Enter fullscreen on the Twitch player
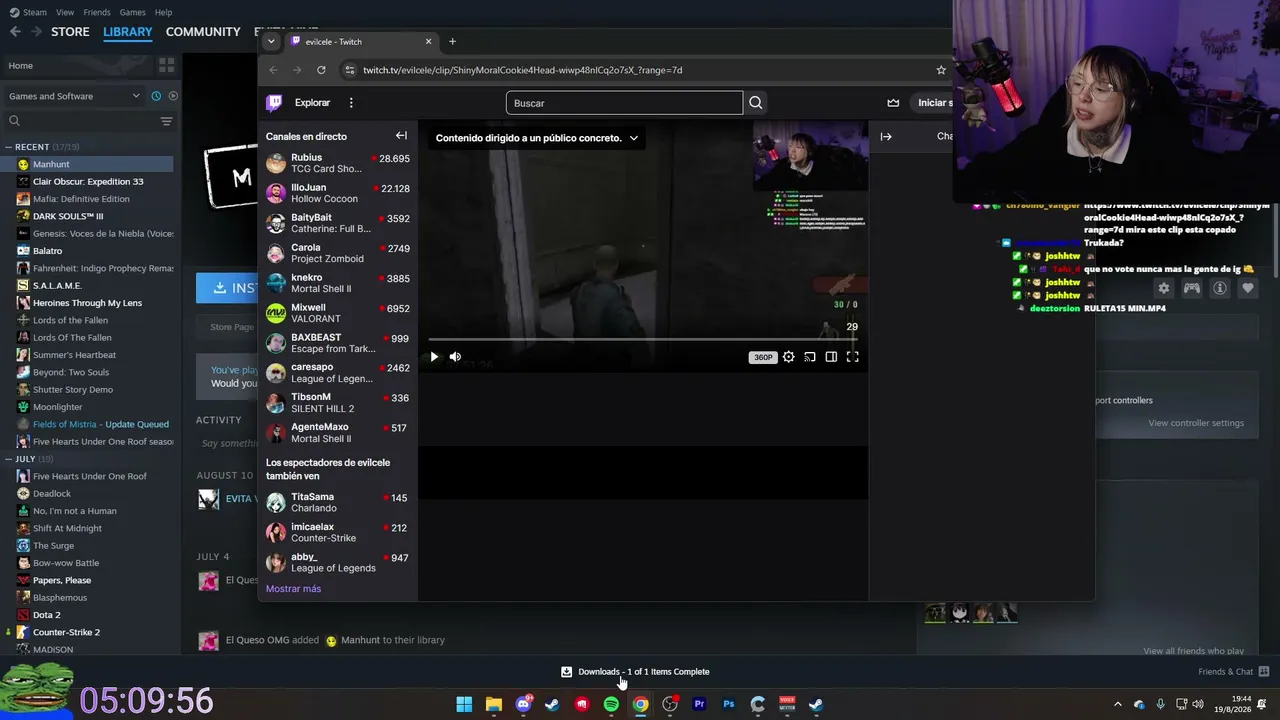Viewport: 1280px width, 720px height. pos(852,357)
